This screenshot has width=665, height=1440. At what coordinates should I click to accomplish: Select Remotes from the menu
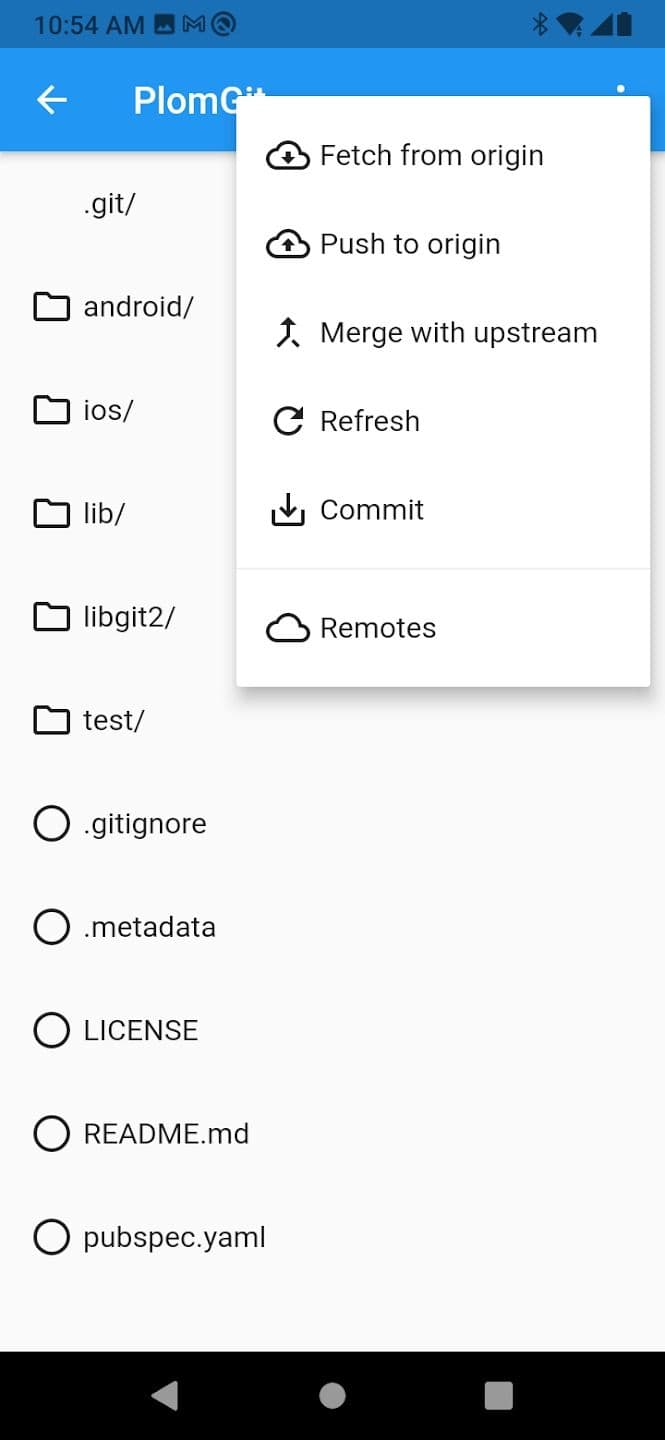point(378,627)
